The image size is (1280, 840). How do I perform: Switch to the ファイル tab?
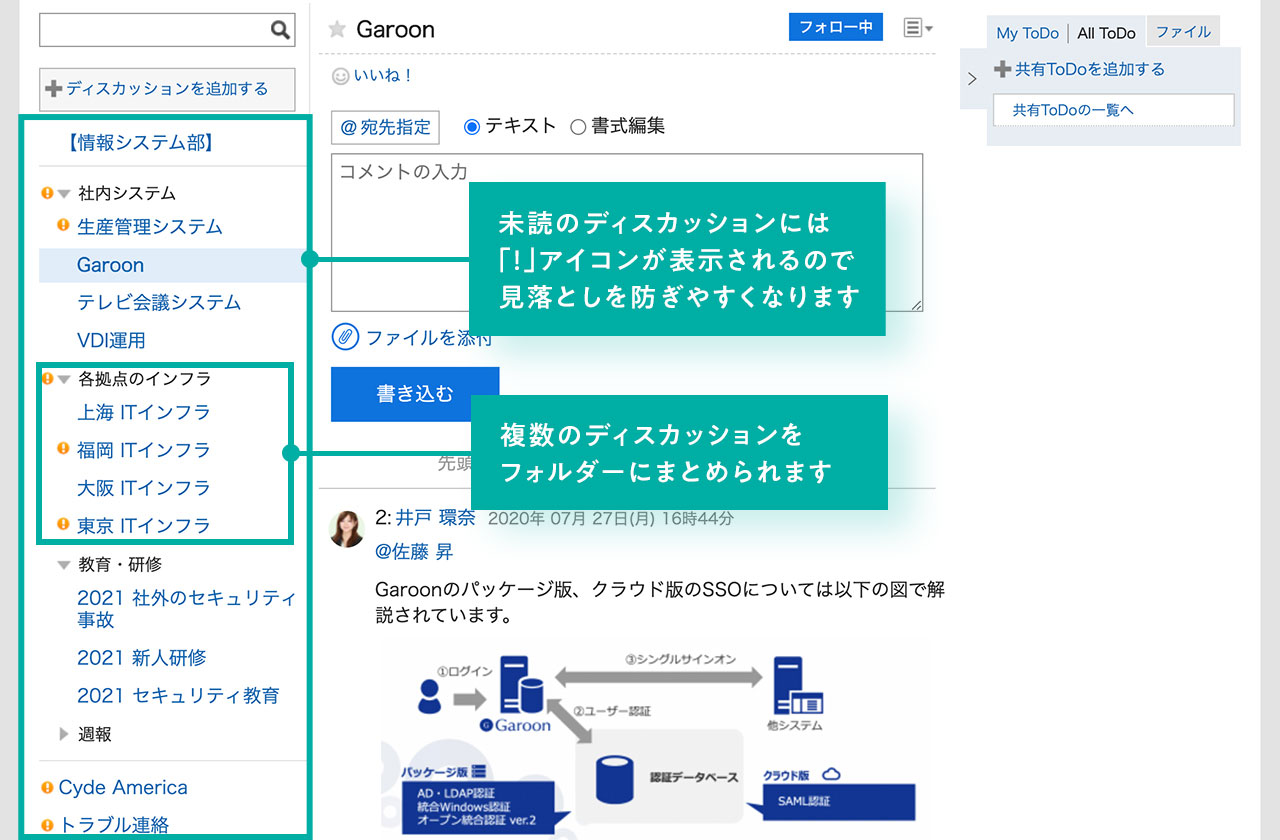[1183, 32]
